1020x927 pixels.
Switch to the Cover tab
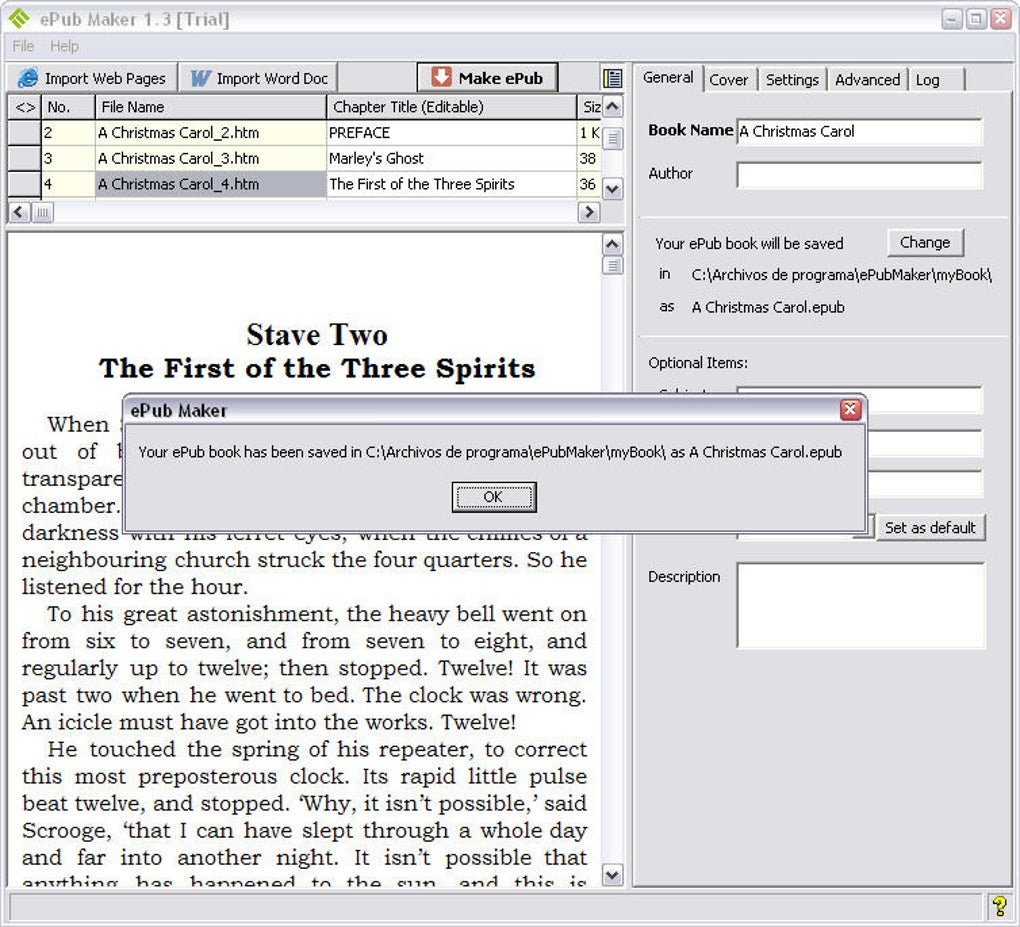[729, 79]
